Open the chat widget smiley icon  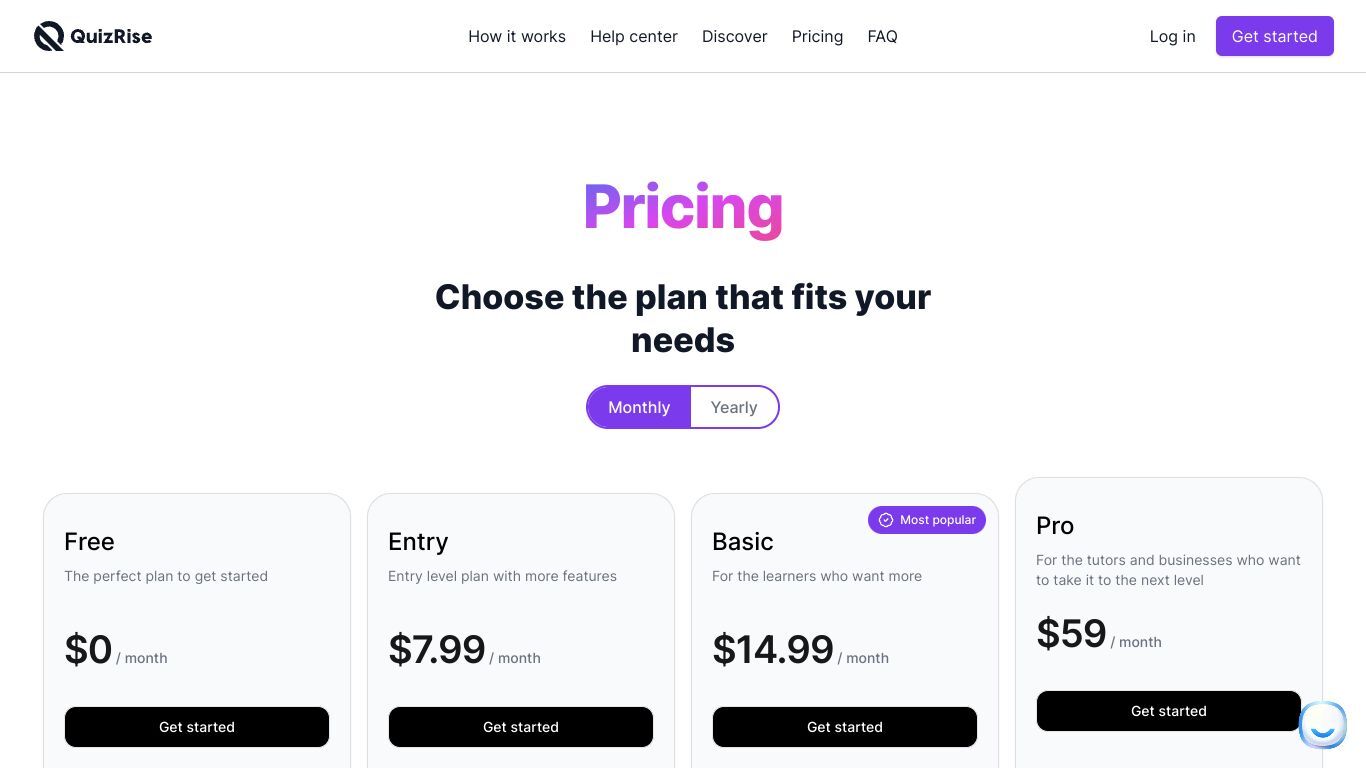pos(1322,725)
